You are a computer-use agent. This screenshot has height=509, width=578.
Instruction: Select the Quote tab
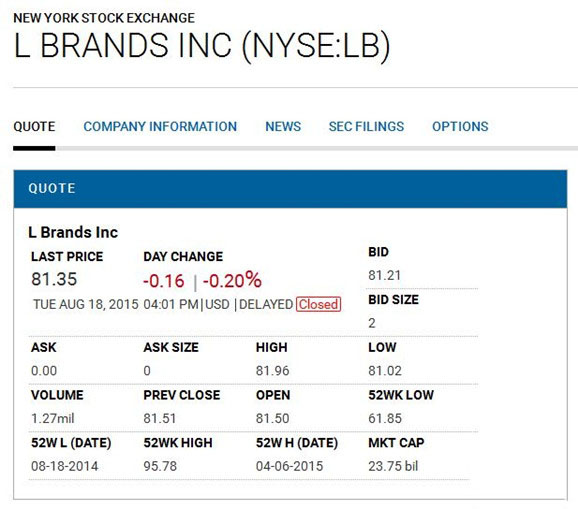click(x=34, y=126)
